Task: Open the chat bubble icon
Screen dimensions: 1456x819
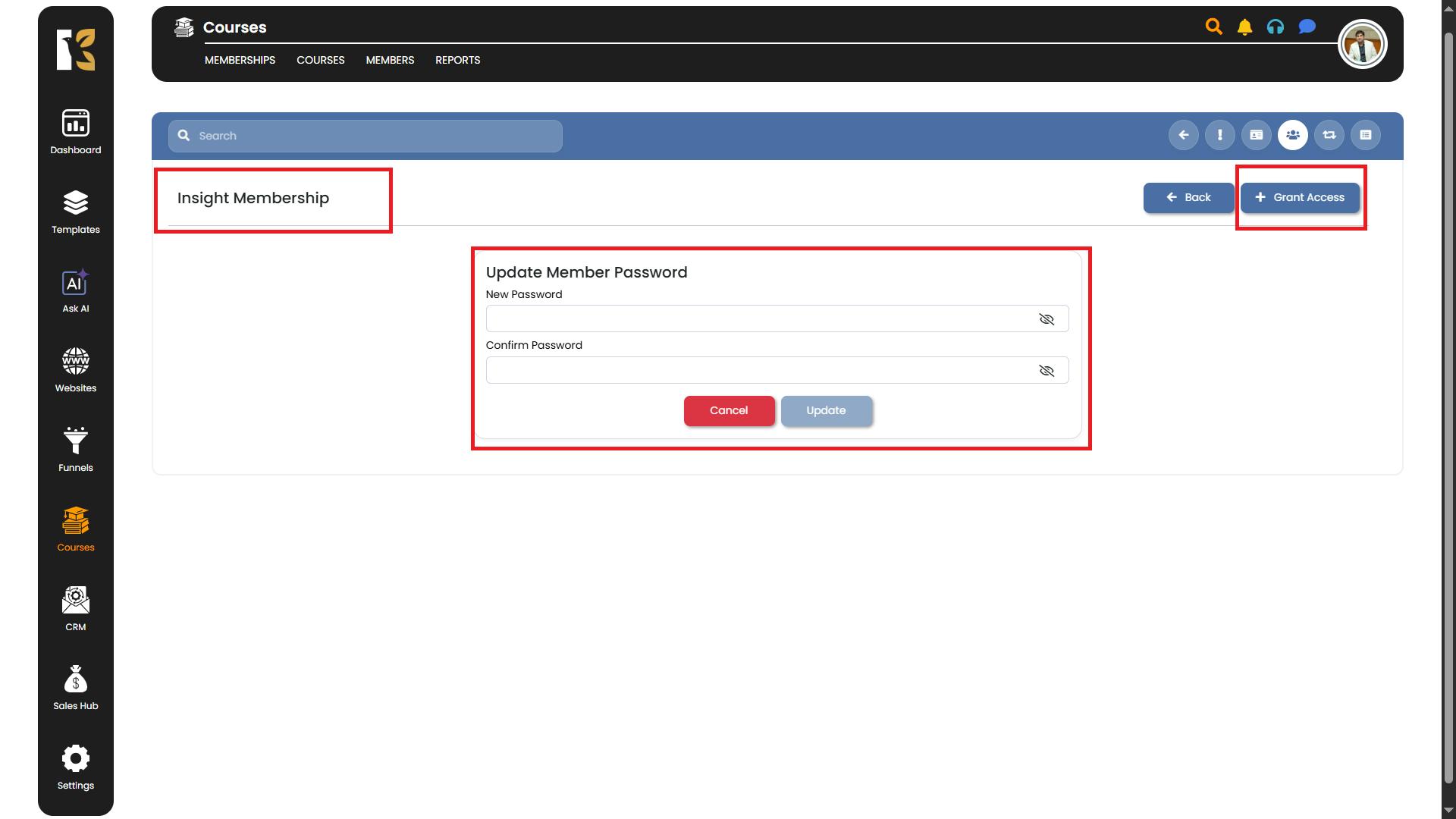Action: (x=1307, y=27)
